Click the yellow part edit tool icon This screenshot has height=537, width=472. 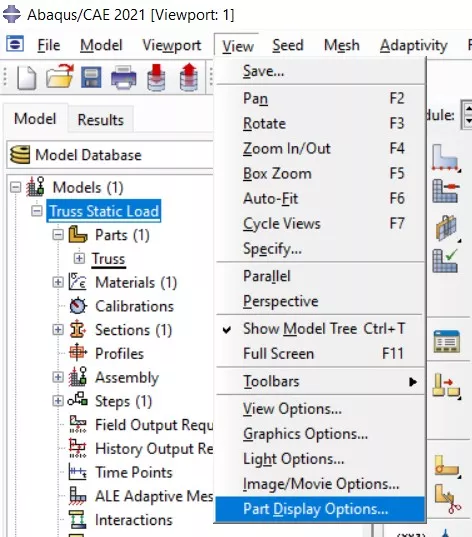coord(447,466)
